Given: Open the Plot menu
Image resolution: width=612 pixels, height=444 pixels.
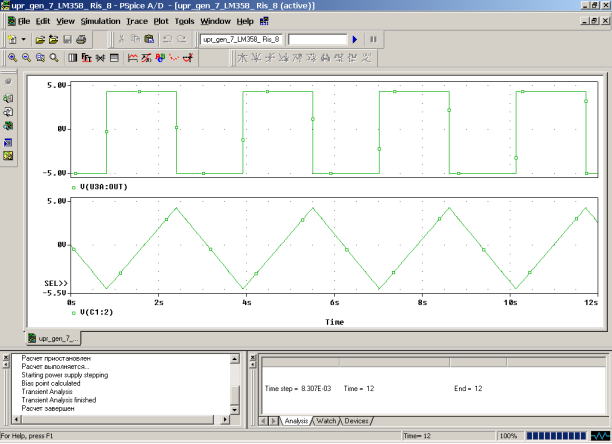Looking at the screenshot, I should click(161, 21).
